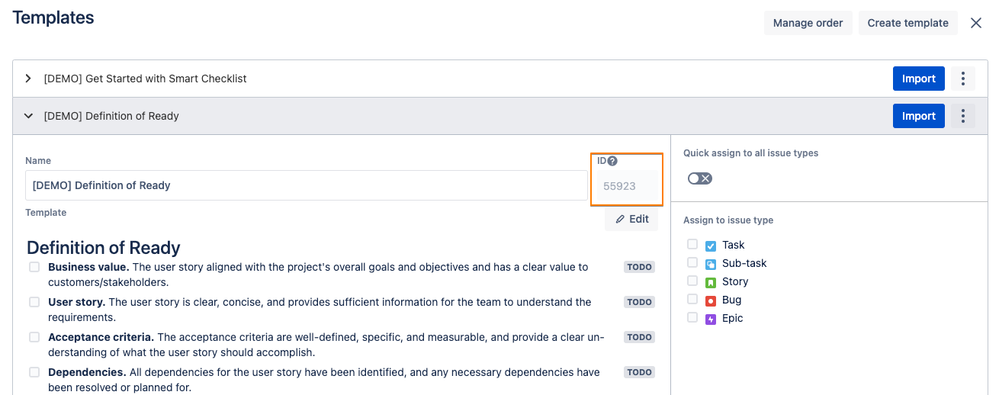Open TODO status of Business value item
This screenshot has width=999, height=395.
coord(639,267)
